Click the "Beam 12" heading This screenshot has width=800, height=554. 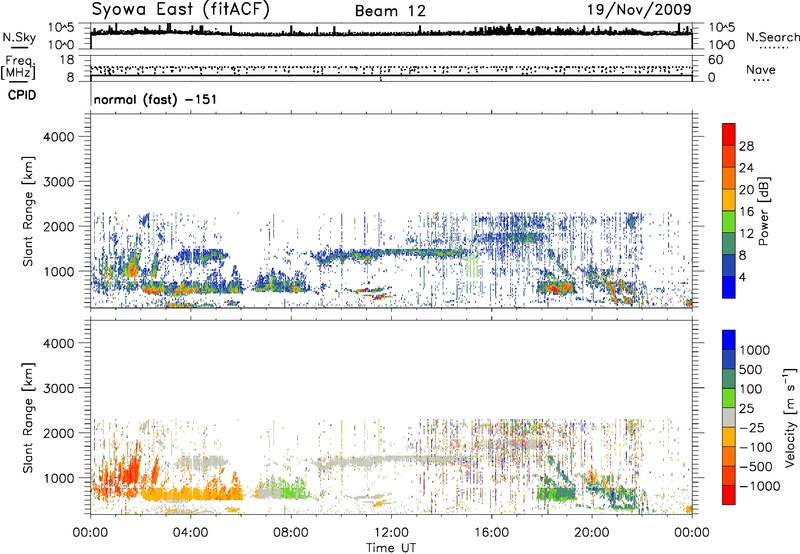coord(390,11)
